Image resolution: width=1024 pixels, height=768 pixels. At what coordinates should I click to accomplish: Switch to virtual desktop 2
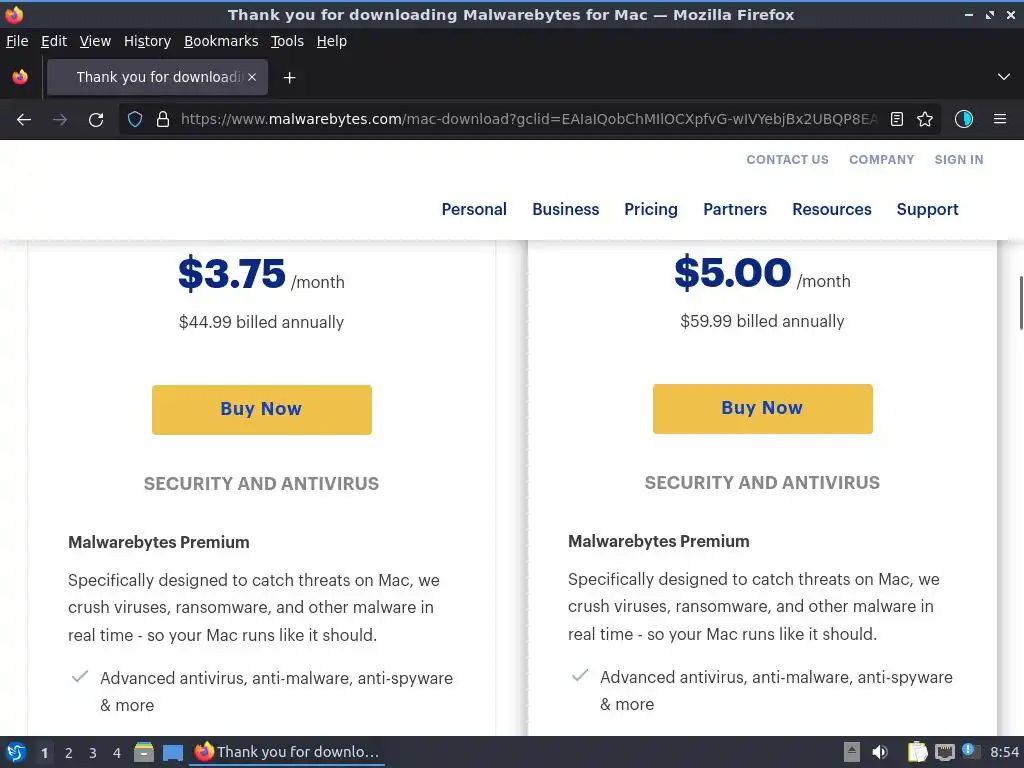pos(68,753)
